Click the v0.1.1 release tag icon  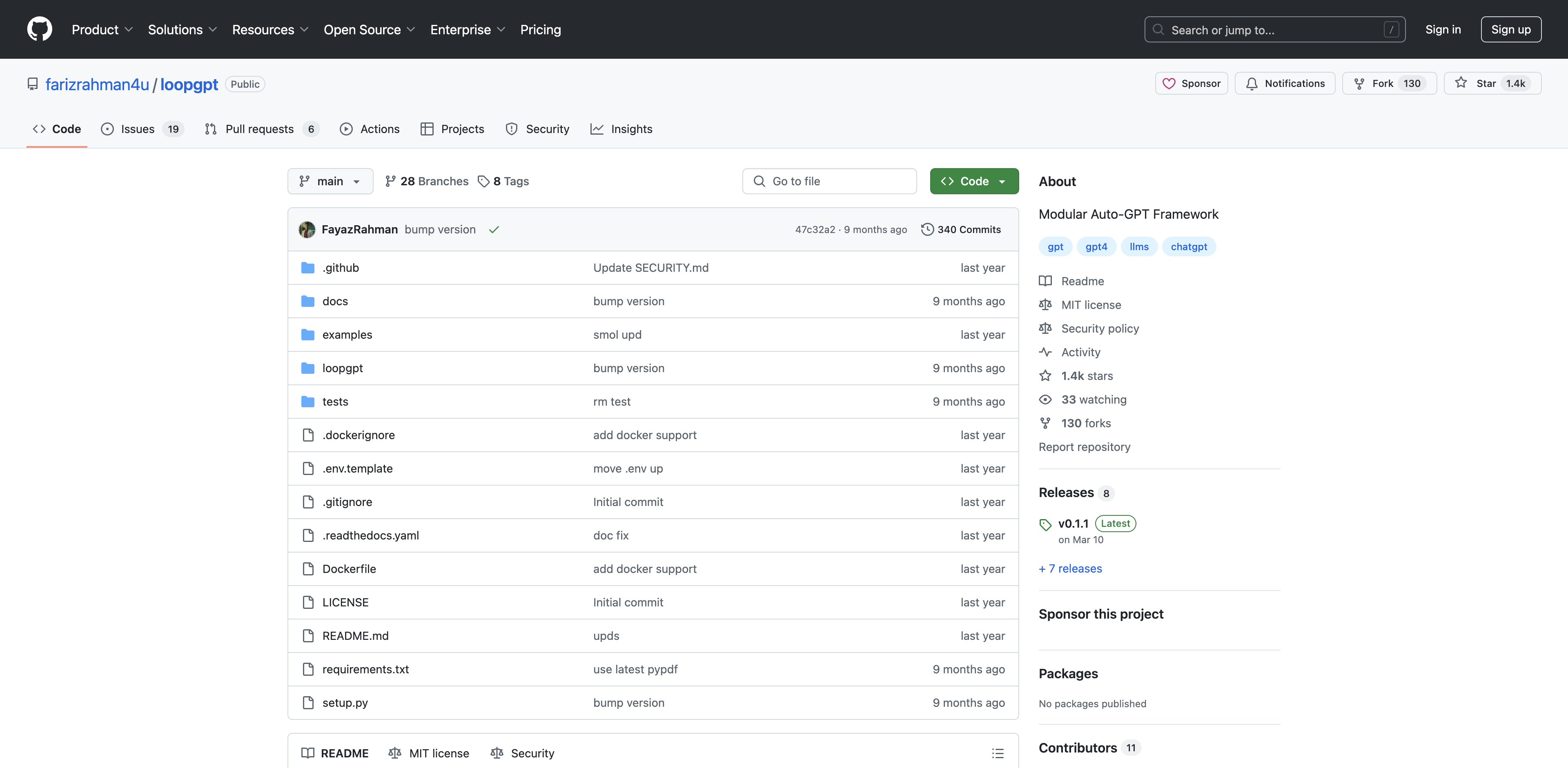tap(1045, 524)
